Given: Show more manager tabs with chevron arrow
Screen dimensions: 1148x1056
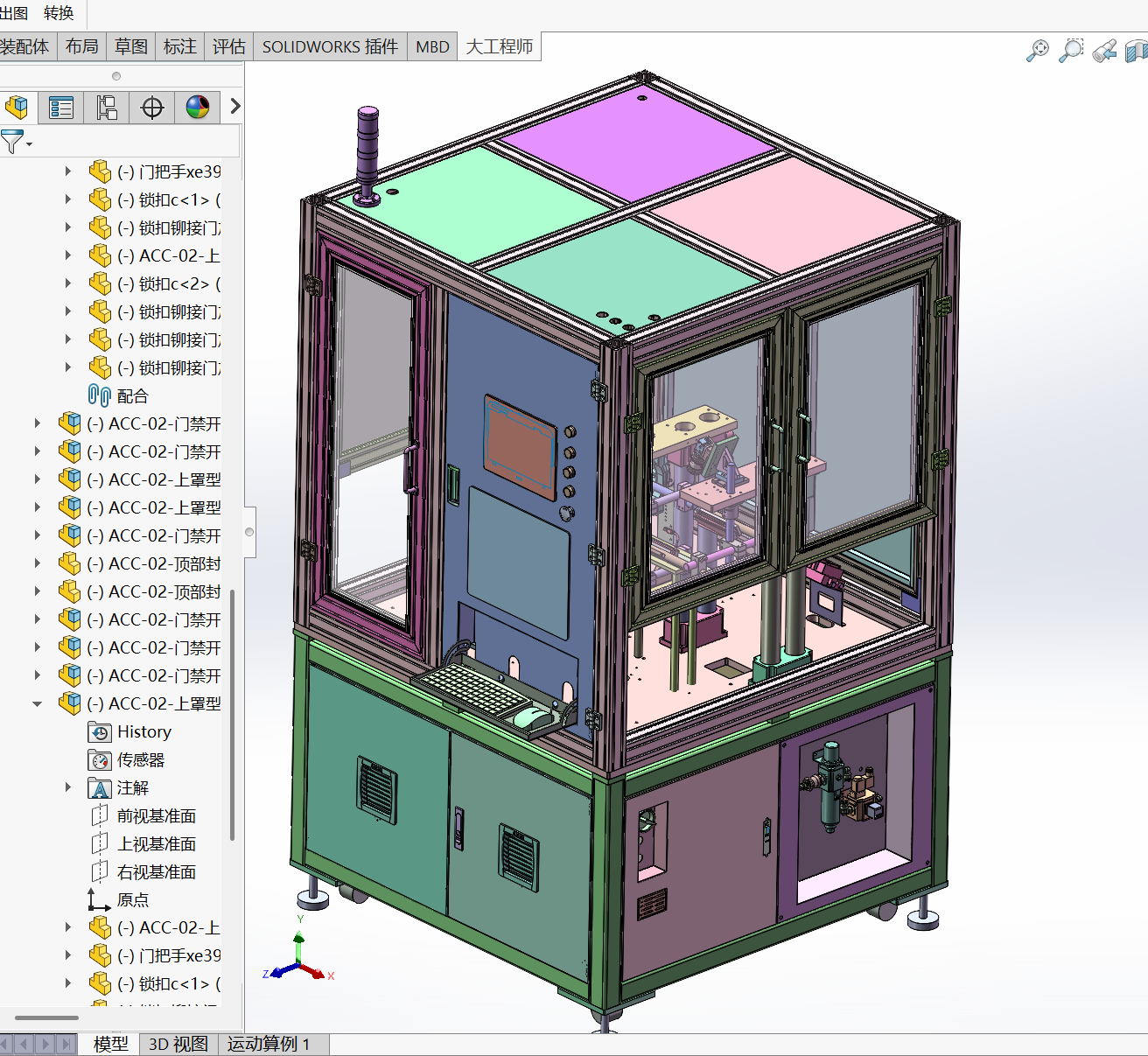Looking at the screenshot, I should (x=234, y=107).
